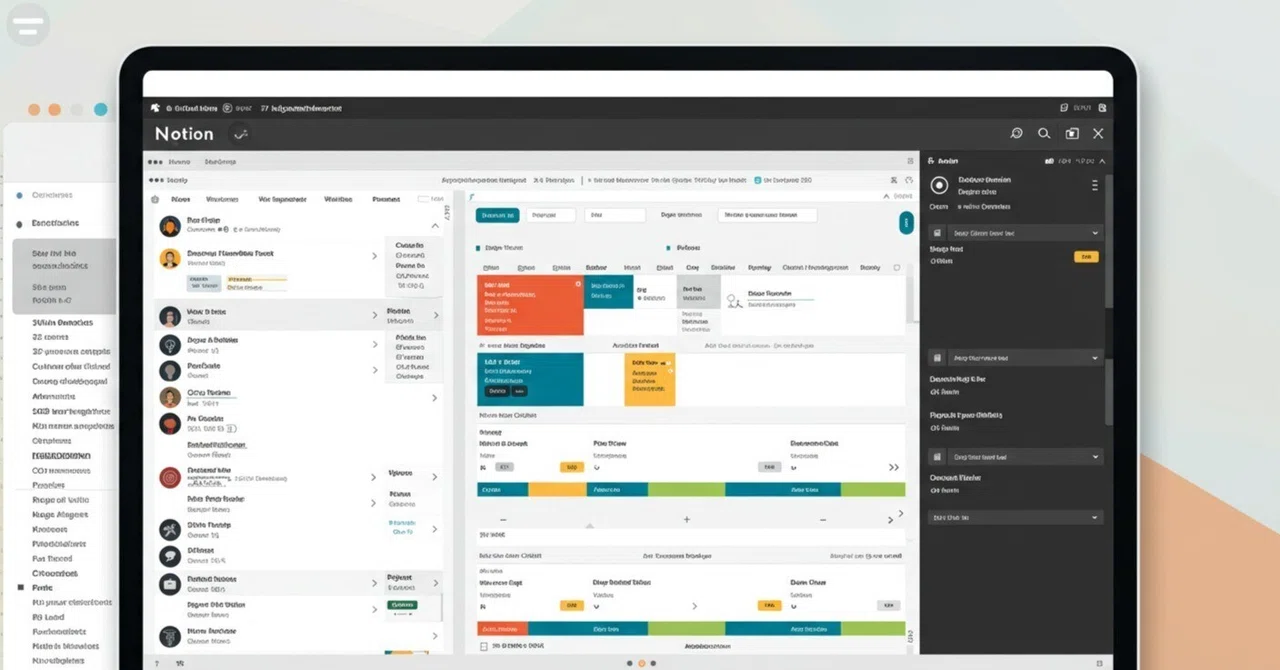Select the radio circle icon in dark panel
Image resolution: width=1280 pixels, height=670 pixels.
(x=938, y=185)
